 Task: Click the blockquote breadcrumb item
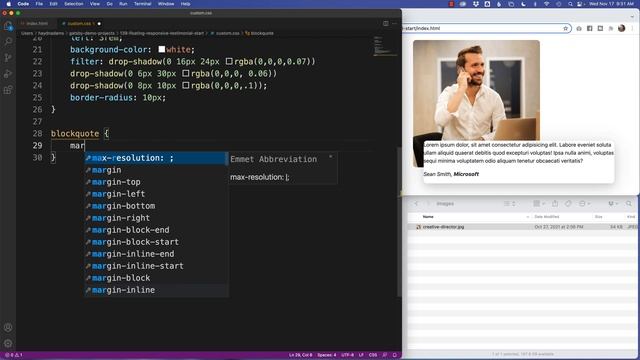260,33
